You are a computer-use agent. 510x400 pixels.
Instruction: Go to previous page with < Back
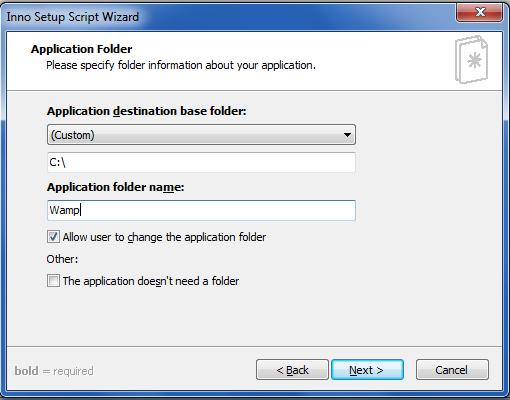[292, 370]
